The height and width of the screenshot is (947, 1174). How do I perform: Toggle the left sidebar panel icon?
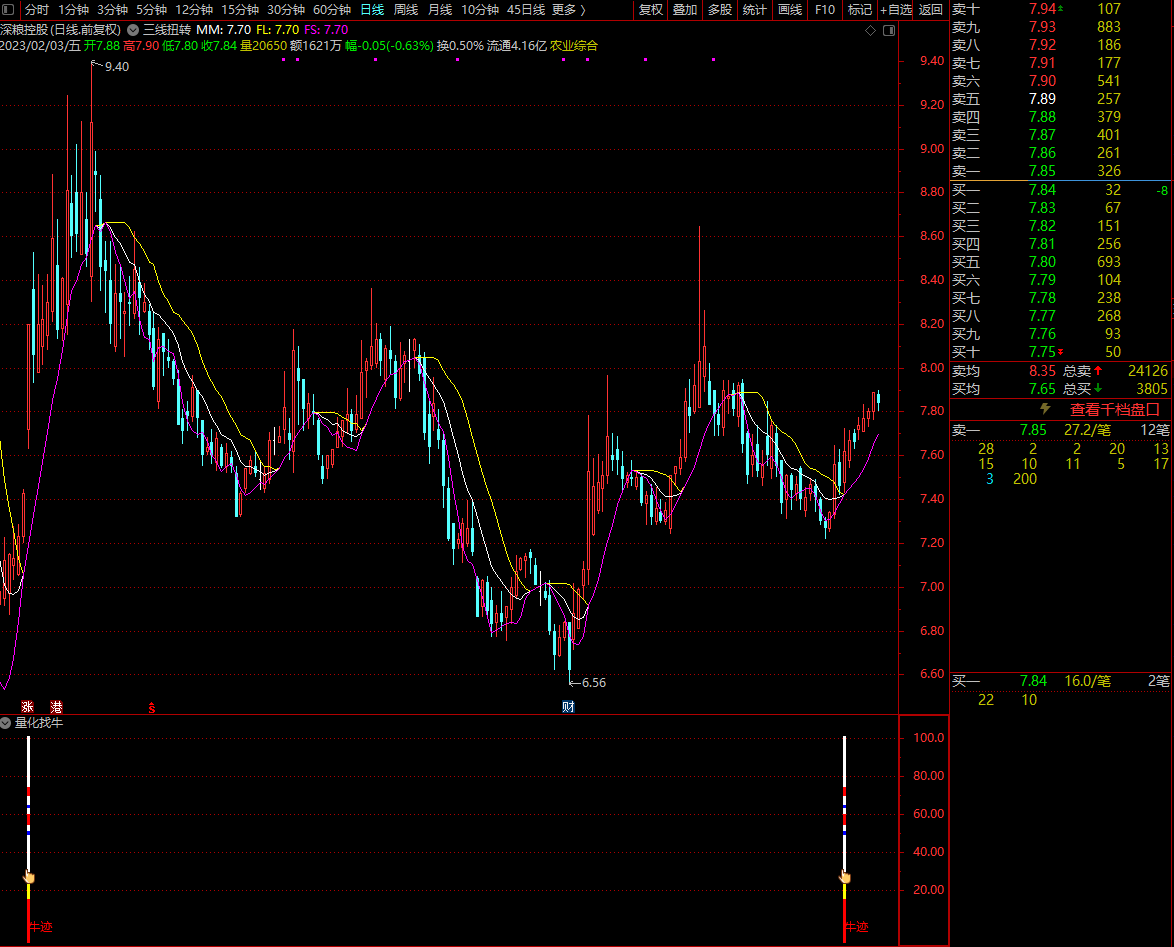coord(8,9)
